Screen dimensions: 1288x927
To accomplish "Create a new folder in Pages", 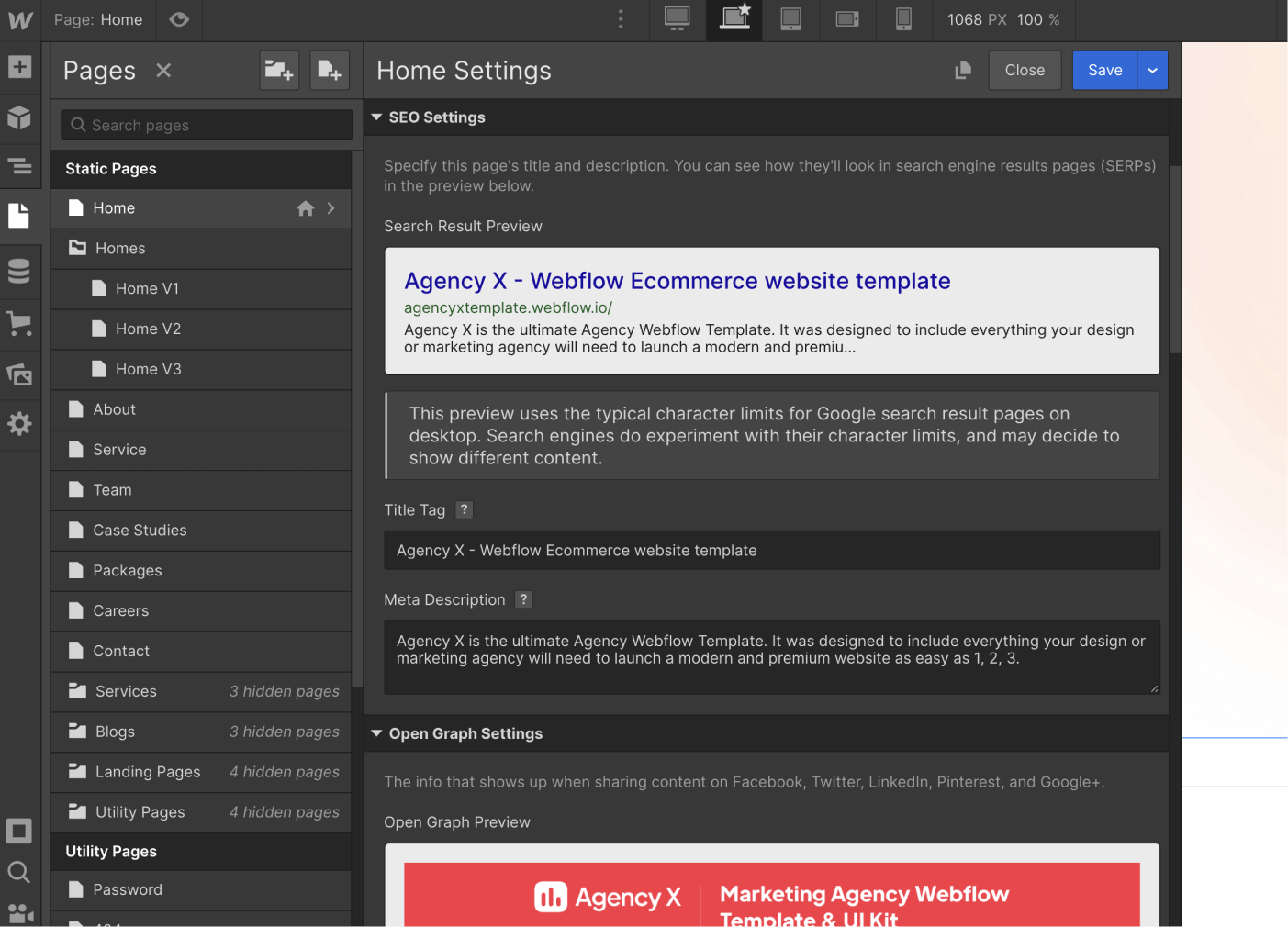I will coord(279,70).
